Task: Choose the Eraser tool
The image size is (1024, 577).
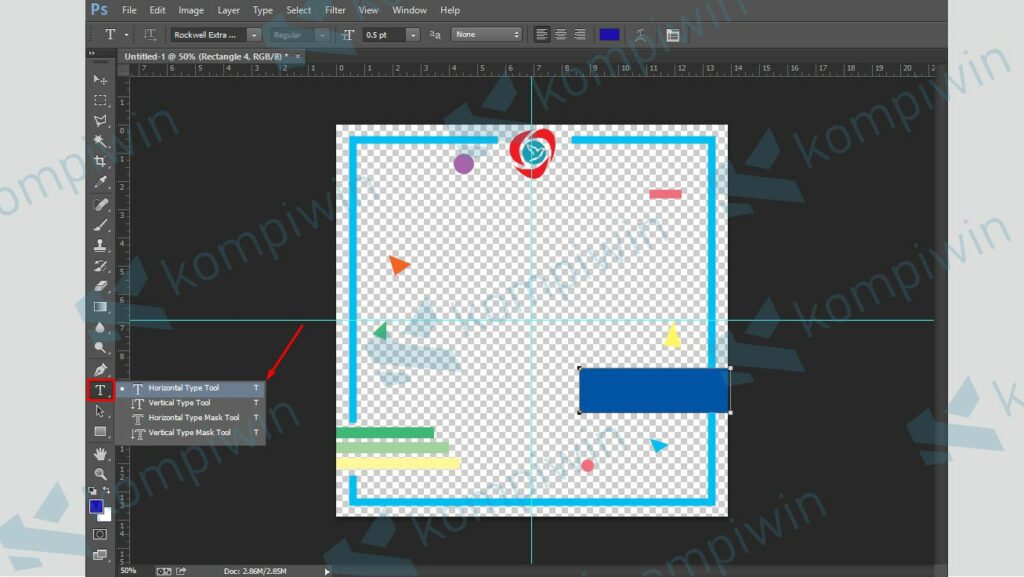Action: pos(100,286)
